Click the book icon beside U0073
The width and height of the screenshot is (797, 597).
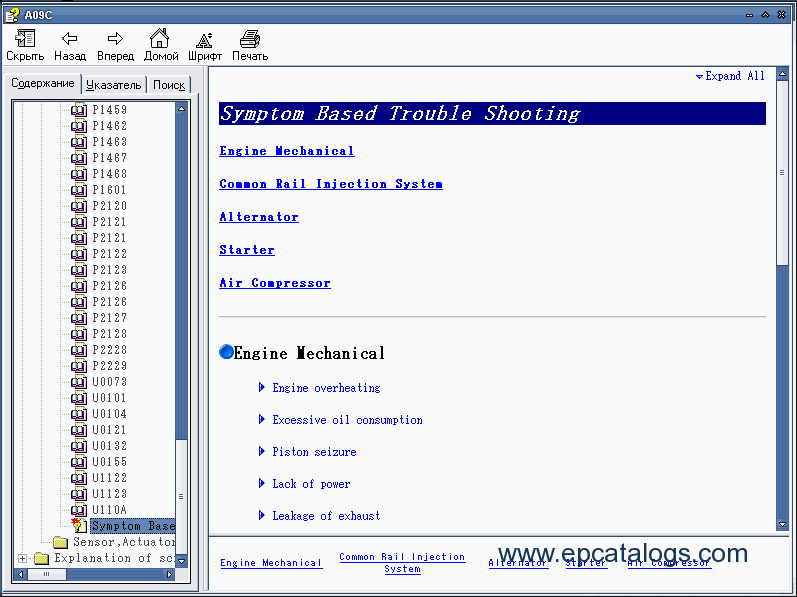click(79, 382)
